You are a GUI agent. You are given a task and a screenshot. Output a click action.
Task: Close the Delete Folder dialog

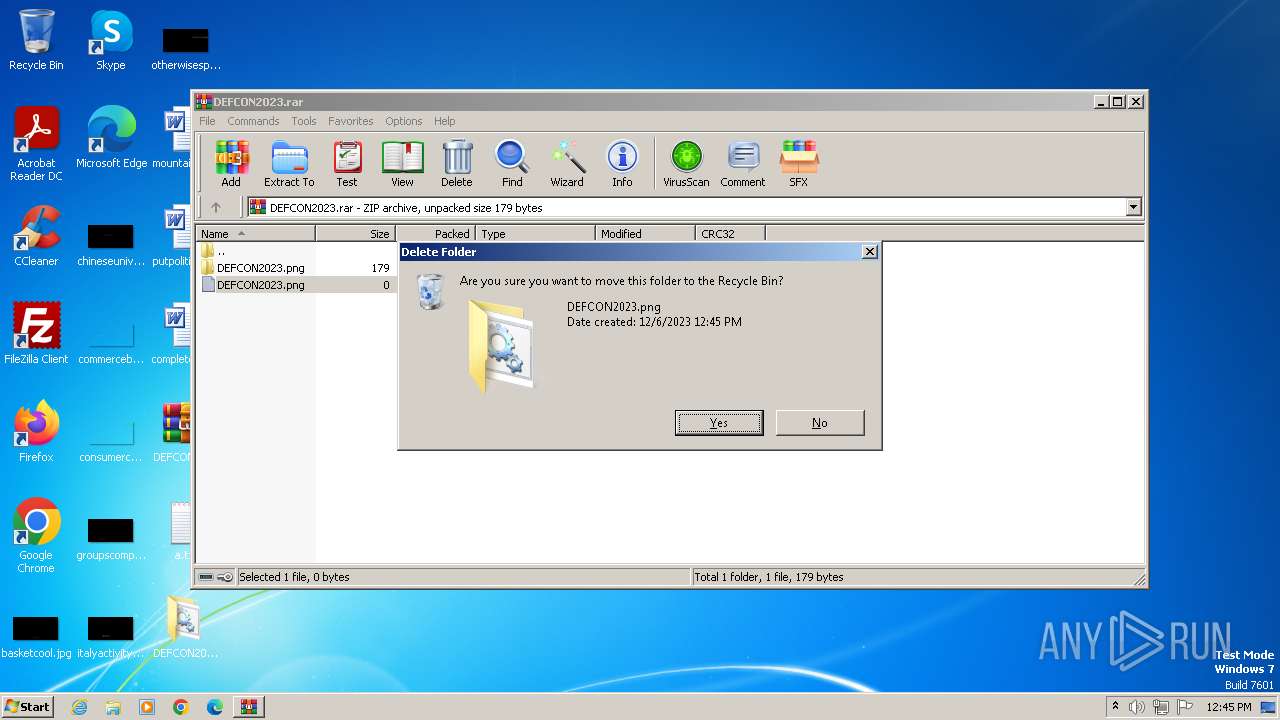(x=870, y=252)
